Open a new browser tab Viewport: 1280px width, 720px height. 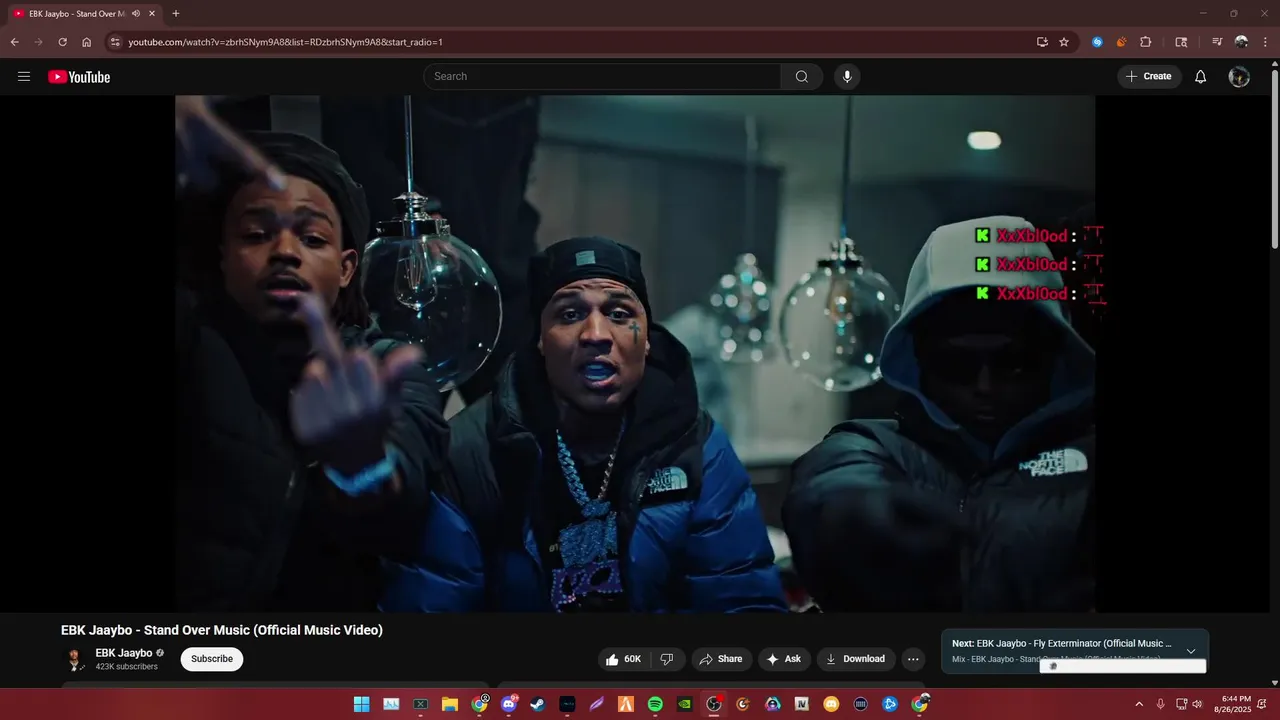[176, 14]
